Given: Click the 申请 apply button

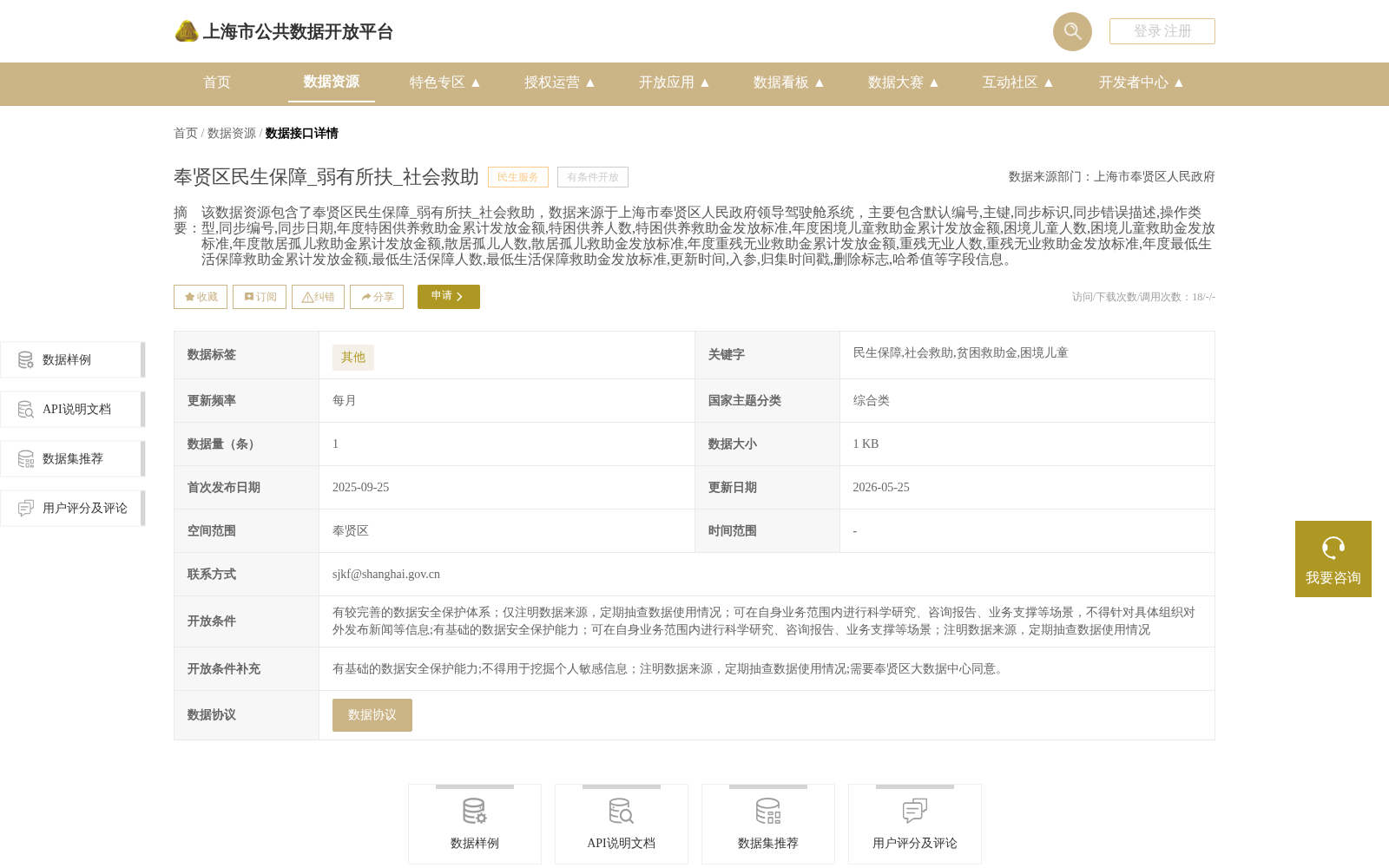Looking at the screenshot, I should coord(449,297).
